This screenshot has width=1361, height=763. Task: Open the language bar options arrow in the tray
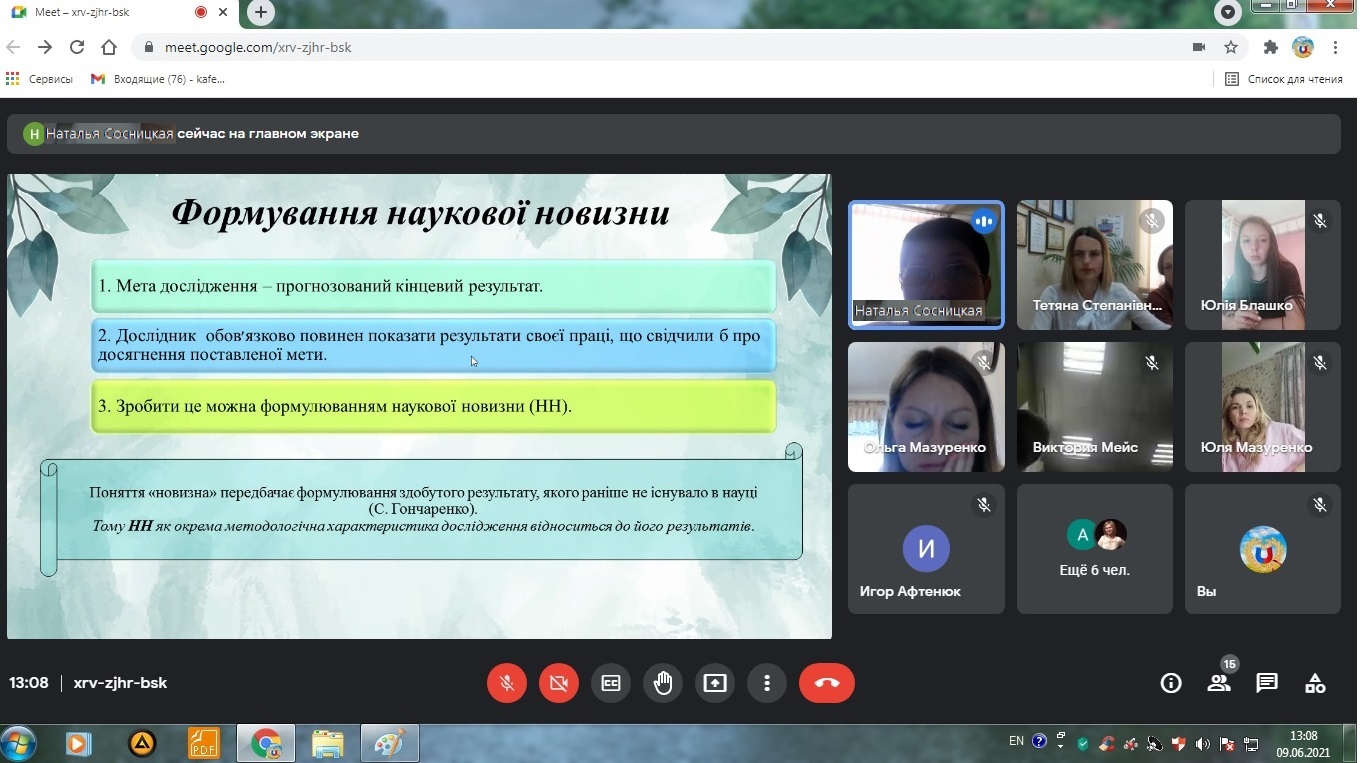point(1060,746)
